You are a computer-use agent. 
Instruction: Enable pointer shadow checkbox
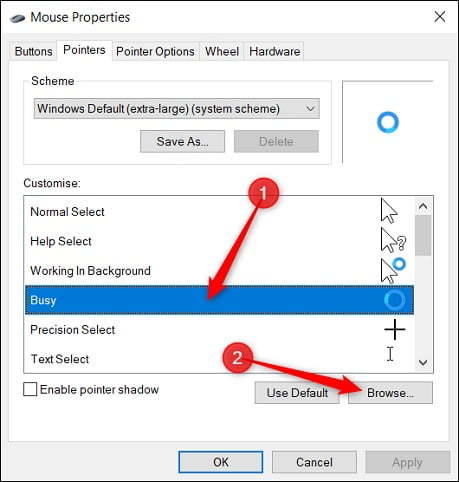pos(30,389)
